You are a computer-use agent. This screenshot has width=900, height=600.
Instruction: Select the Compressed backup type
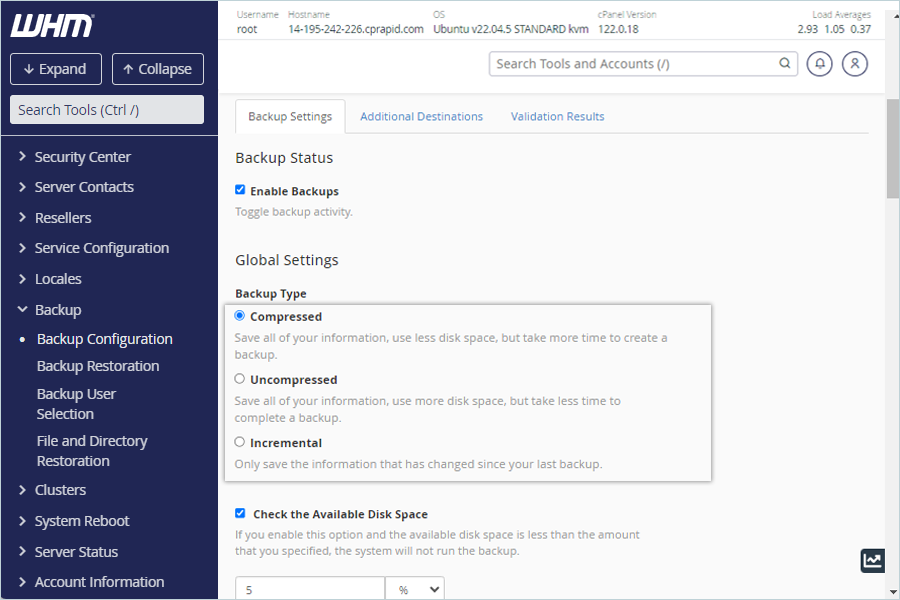pyautogui.click(x=239, y=316)
